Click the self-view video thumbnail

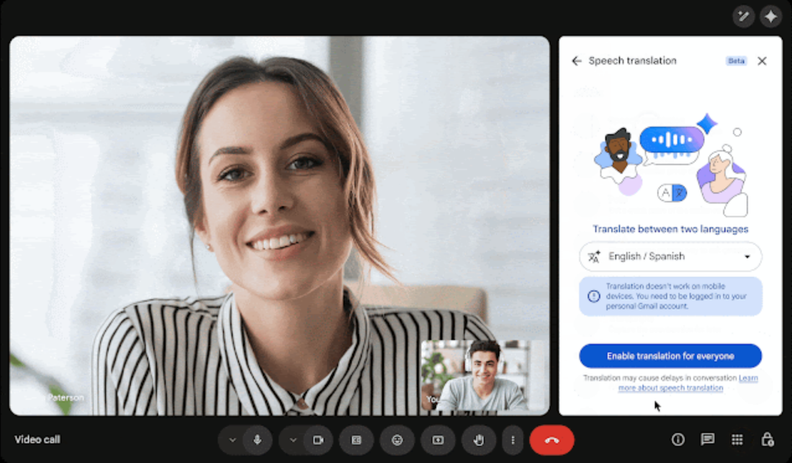click(x=483, y=375)
